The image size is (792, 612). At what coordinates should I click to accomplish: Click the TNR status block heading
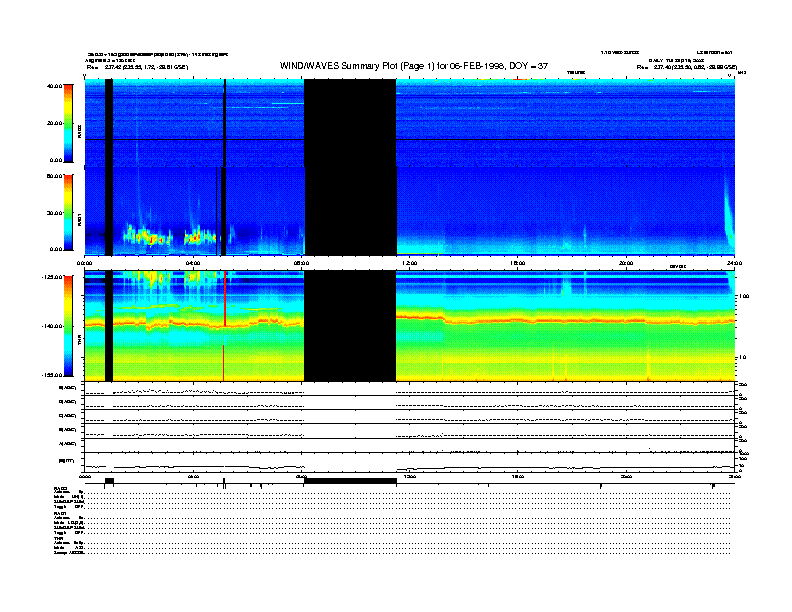58,539
